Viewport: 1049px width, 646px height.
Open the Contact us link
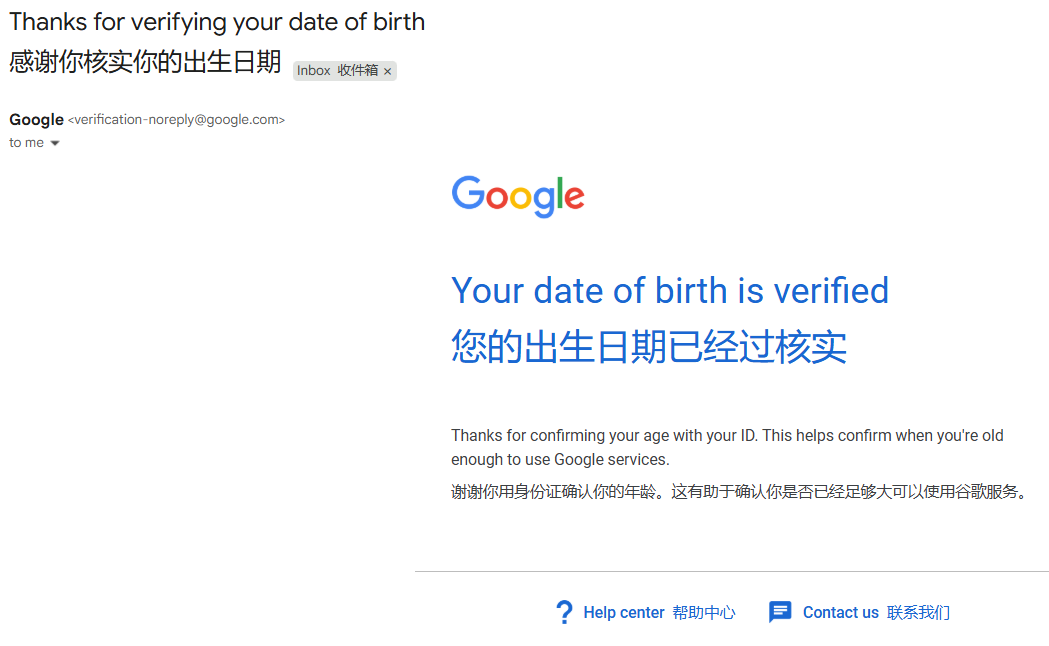point(840,613)
